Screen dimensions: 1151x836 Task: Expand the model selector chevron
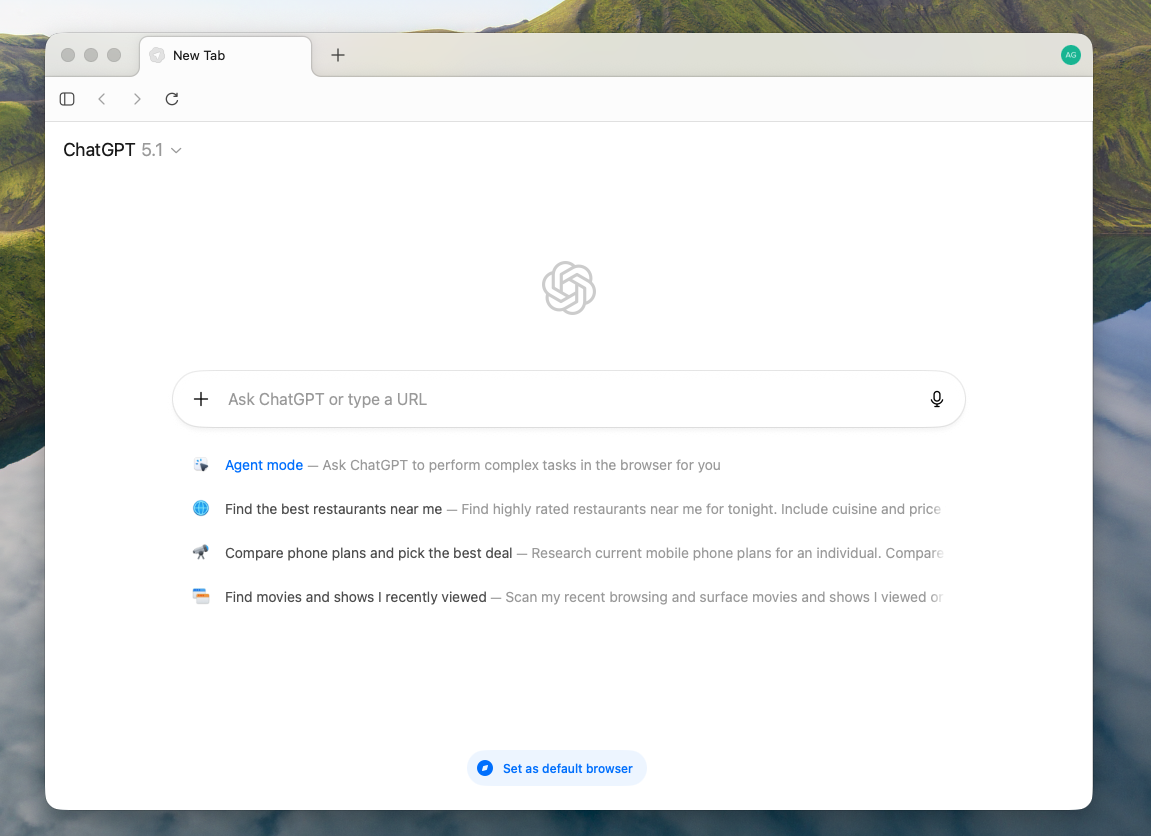tap(176, 150)
